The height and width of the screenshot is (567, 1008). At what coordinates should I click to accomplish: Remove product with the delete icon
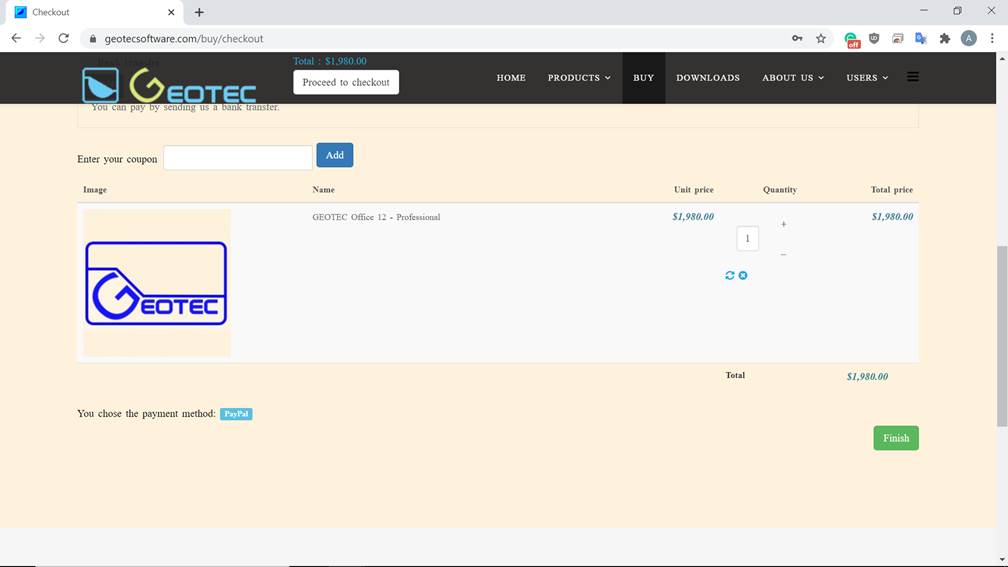coord(743,275)
